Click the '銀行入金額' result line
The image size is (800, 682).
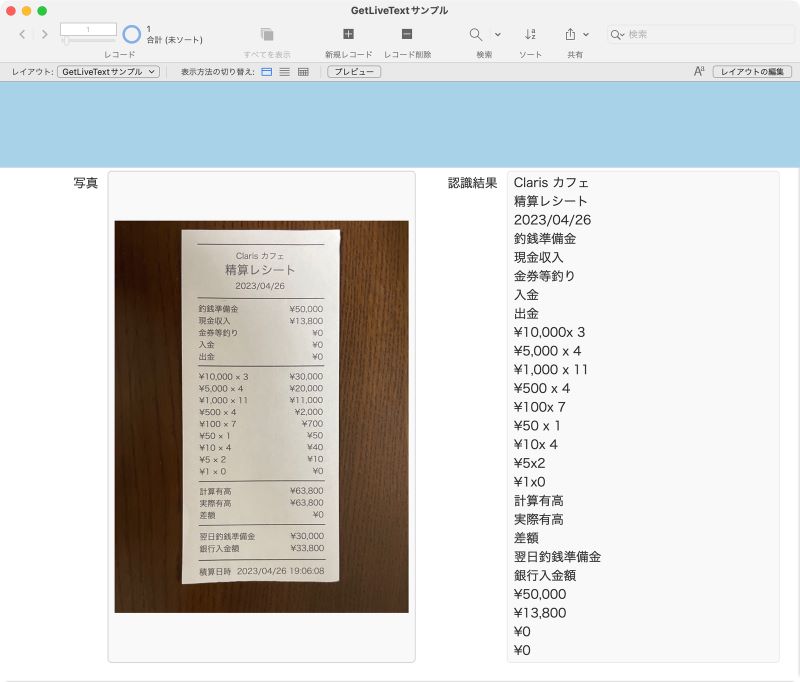(545, 575)
